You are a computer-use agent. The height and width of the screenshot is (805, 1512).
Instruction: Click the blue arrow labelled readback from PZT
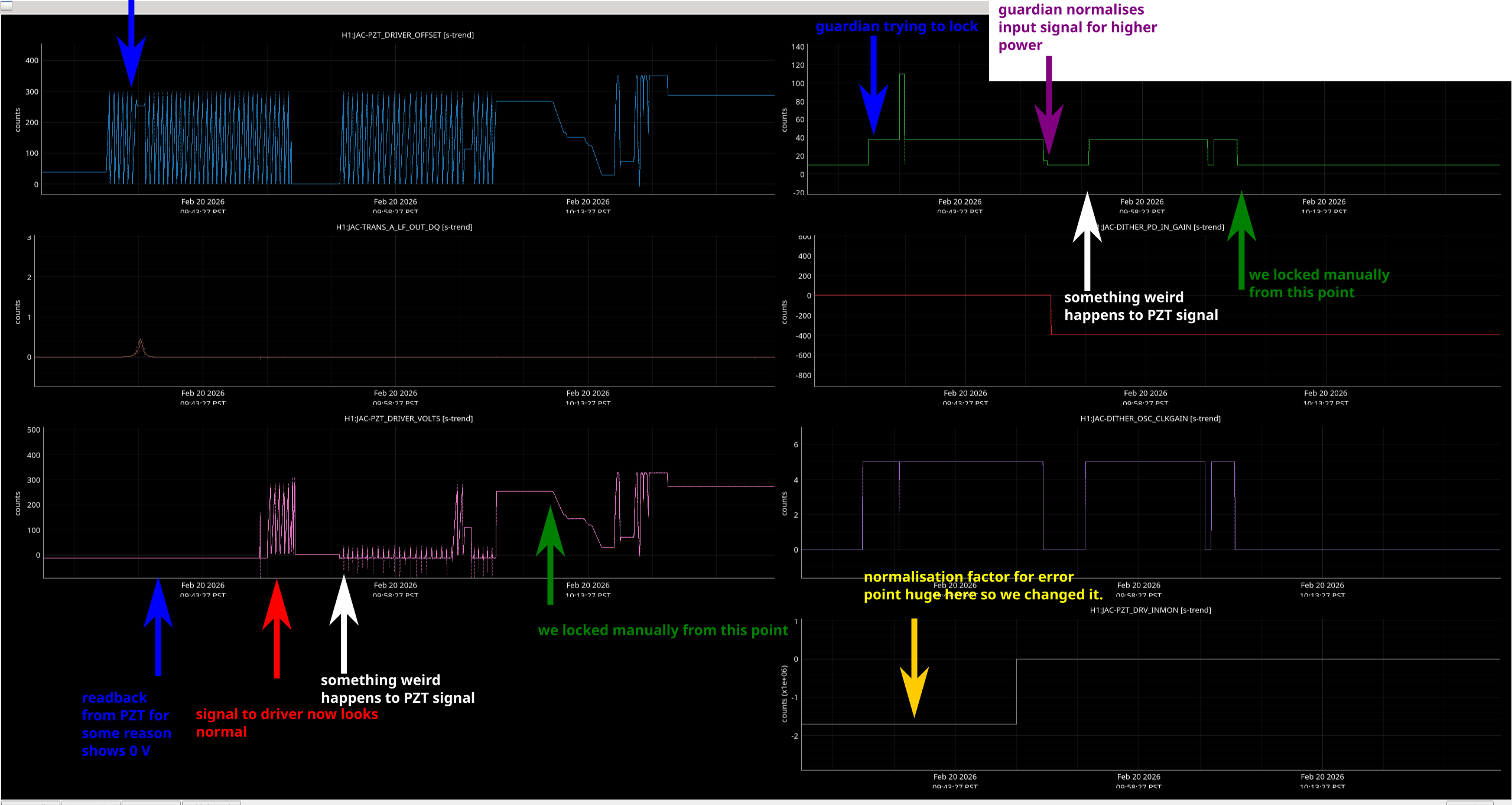coord(158,627)
